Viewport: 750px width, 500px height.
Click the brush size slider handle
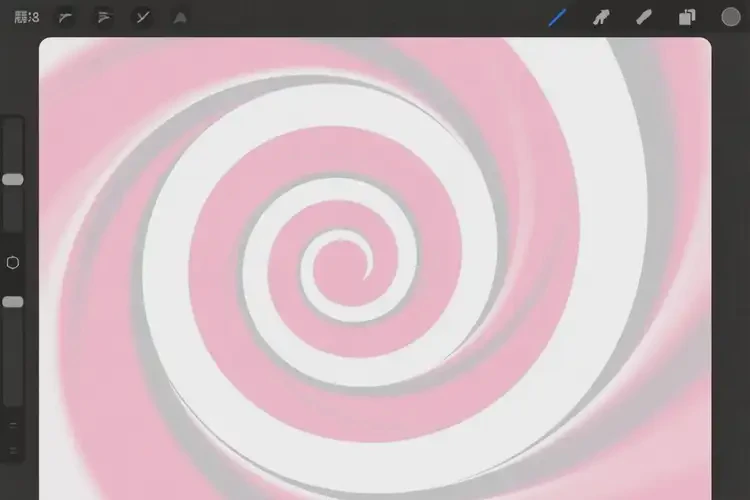(13, 179)
